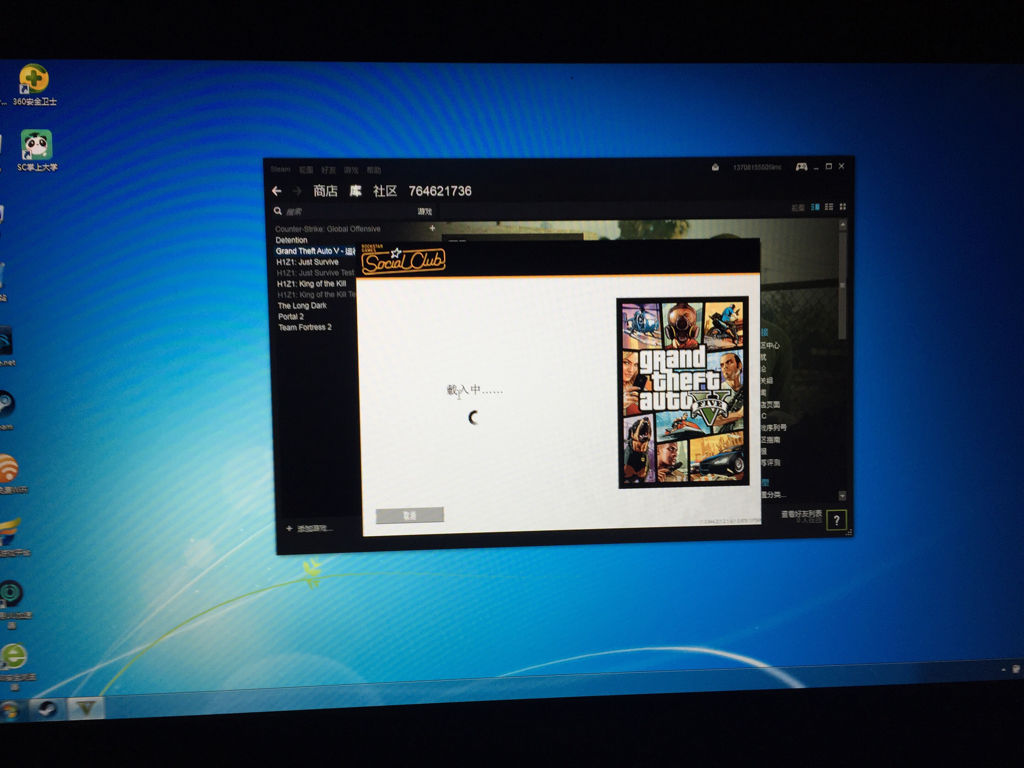Click the Steam library scrollbar up arrow
The width and height of the screenshot is (1024, 768).
(842, 225)
